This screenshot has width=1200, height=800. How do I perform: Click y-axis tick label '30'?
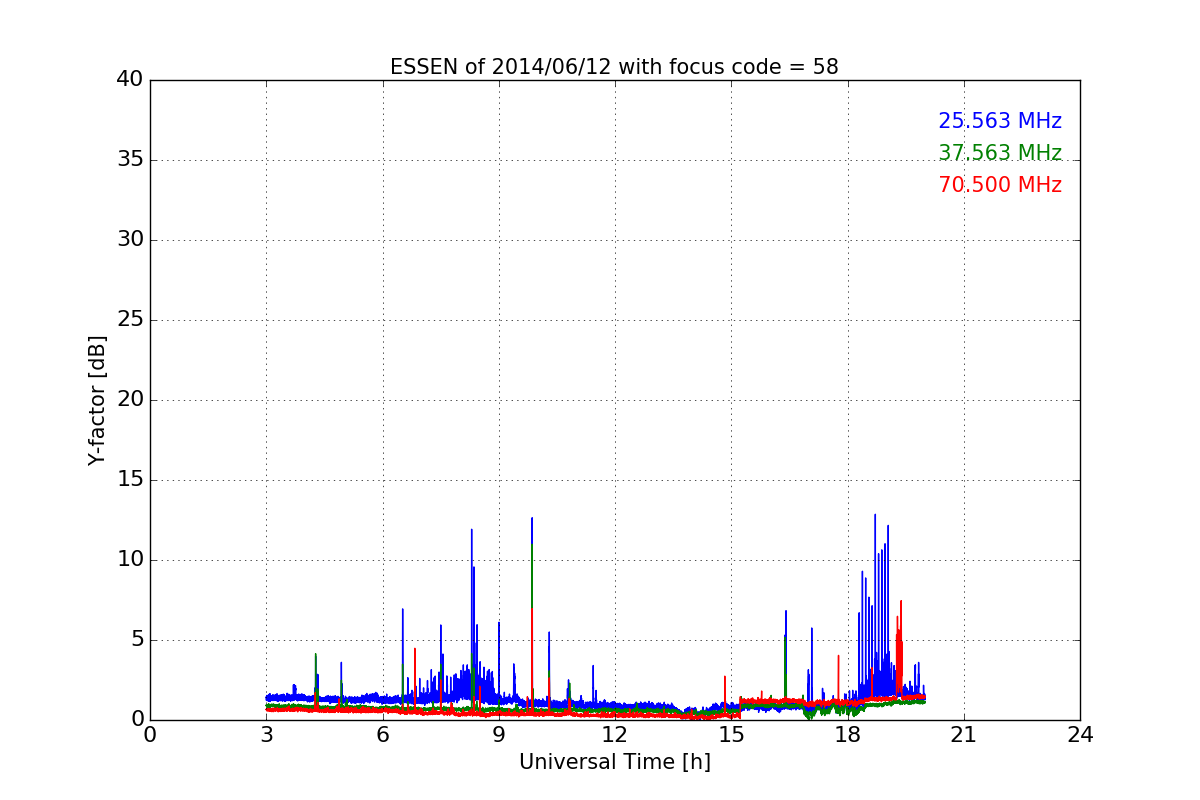coord(130,240)
